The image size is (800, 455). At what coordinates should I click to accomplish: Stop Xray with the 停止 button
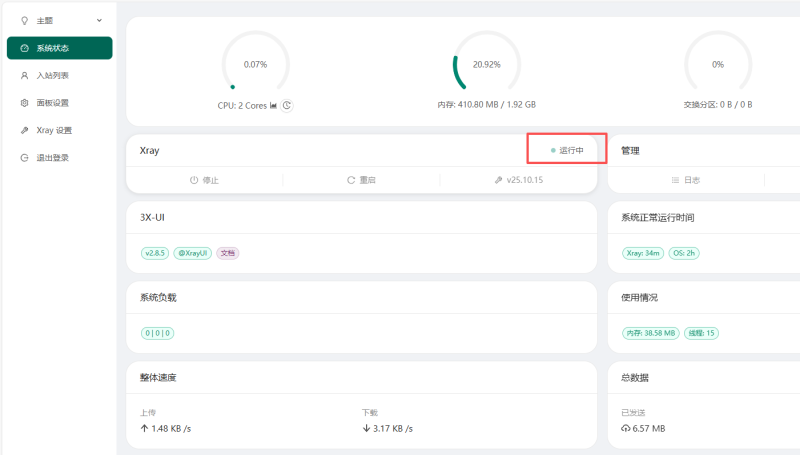[x=204, y=180]
